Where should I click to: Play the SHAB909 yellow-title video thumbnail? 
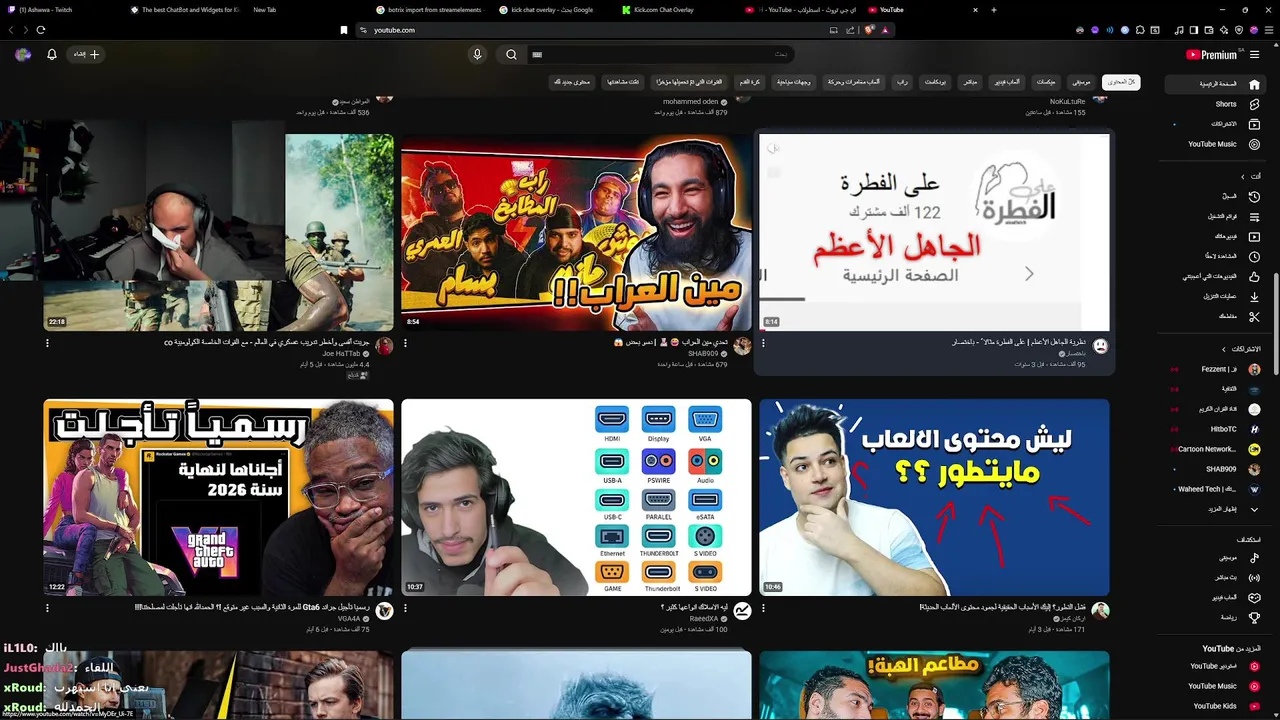(576, 232)
